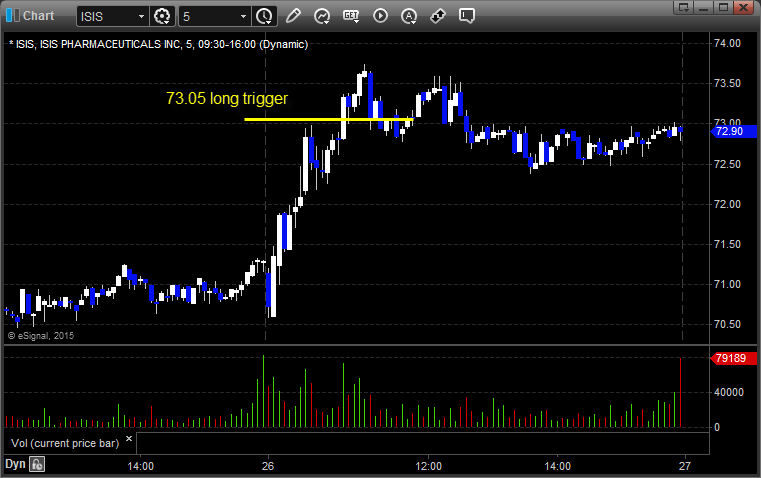Click the 72.90 current price marker

733,131
